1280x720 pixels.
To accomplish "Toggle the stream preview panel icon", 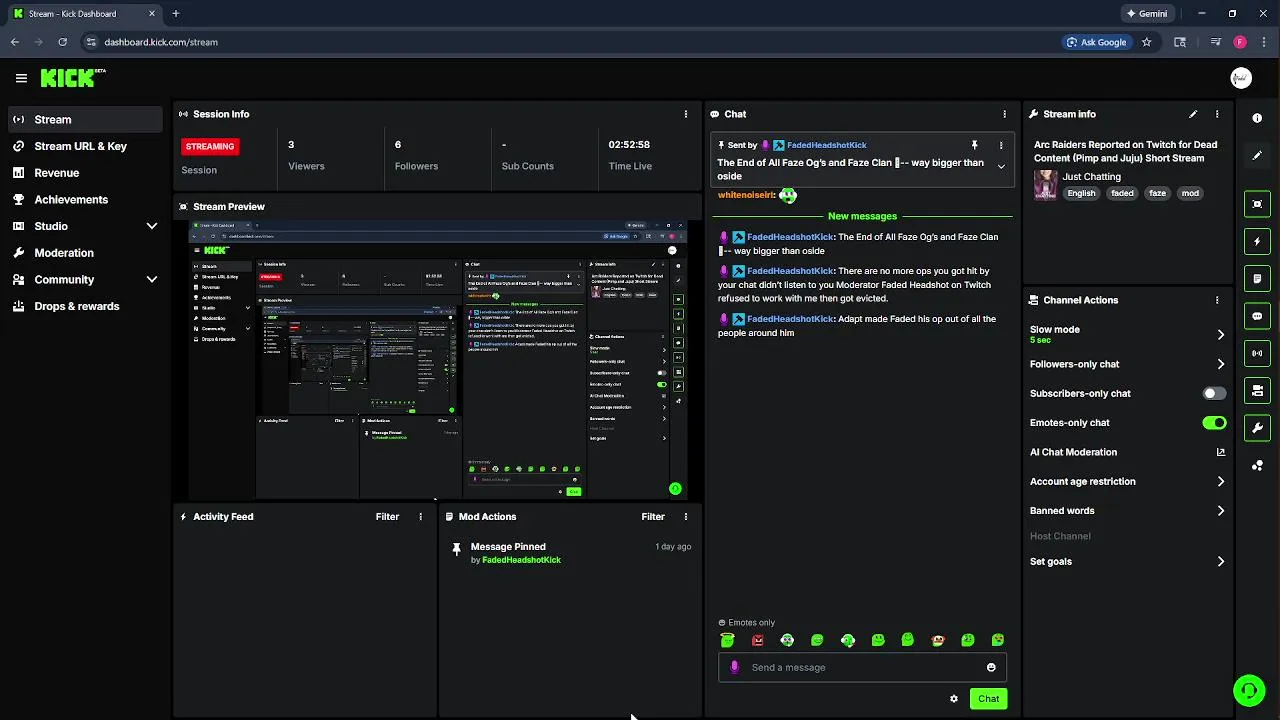I will click(x=1257, y=204).
